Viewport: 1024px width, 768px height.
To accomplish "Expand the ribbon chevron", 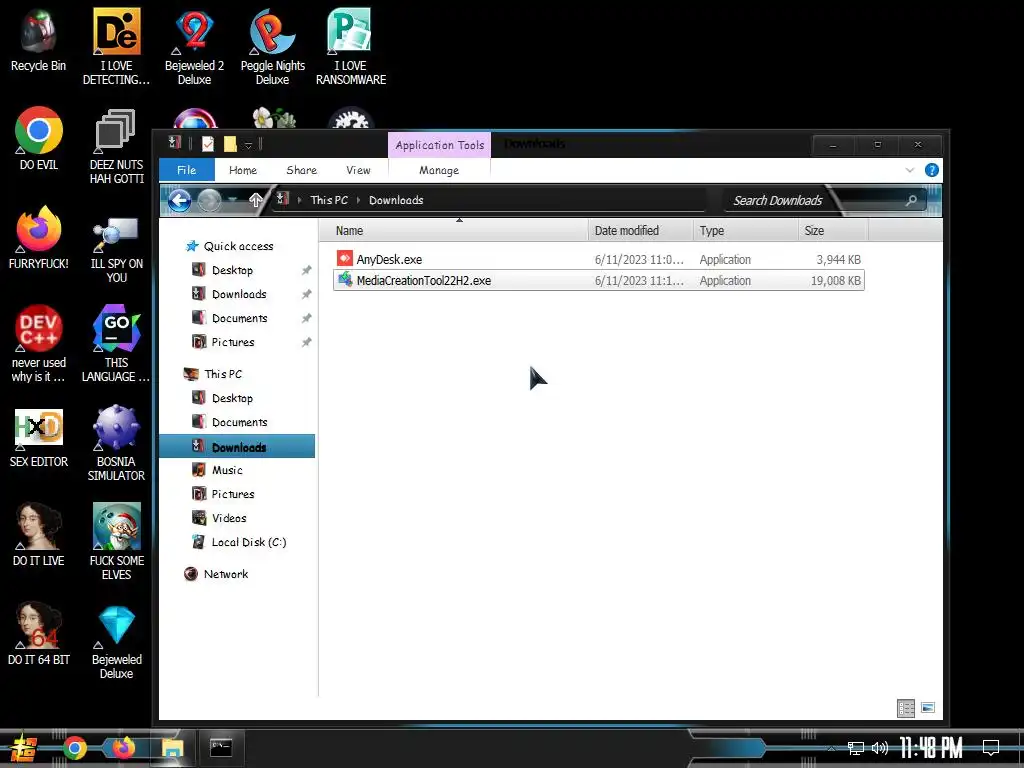I will pos(910,170).
